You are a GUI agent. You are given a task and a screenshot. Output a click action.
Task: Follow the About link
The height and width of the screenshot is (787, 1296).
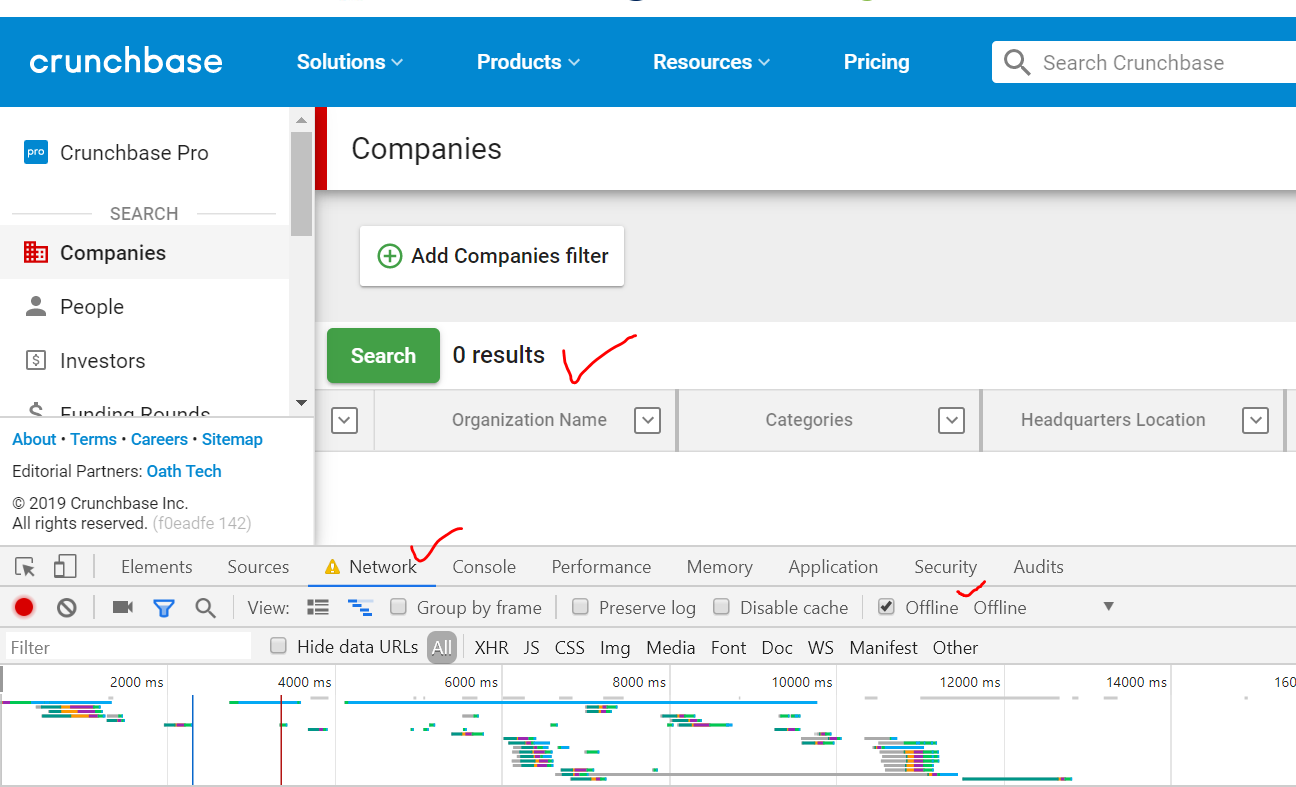click(34, 439)
